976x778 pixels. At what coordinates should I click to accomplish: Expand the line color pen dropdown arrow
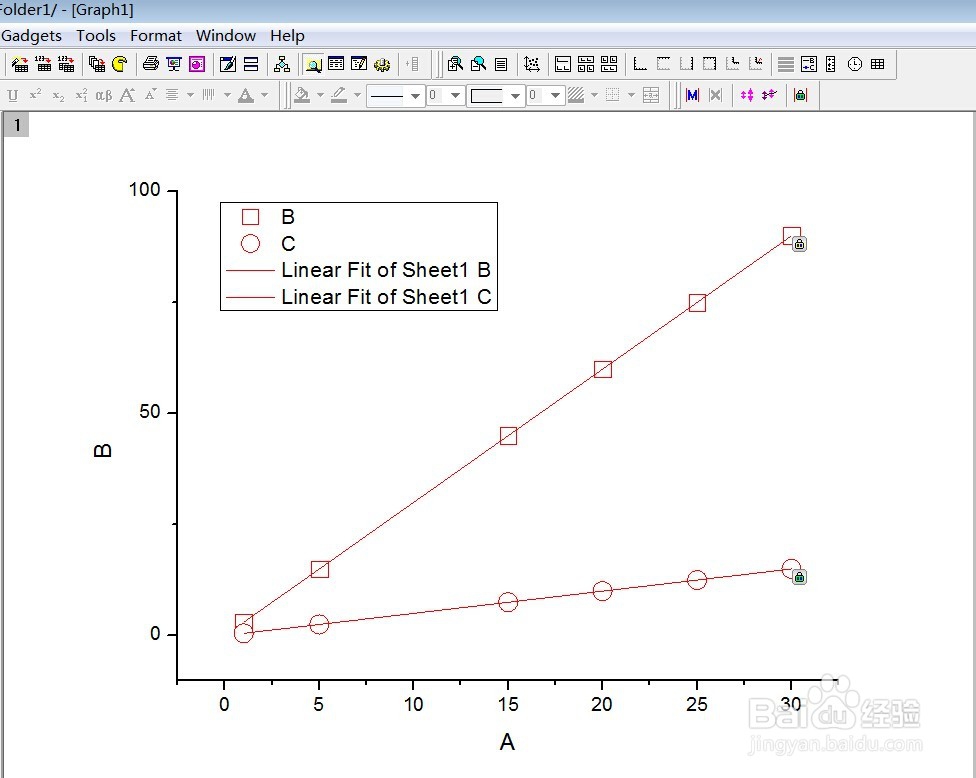[357, 95]
